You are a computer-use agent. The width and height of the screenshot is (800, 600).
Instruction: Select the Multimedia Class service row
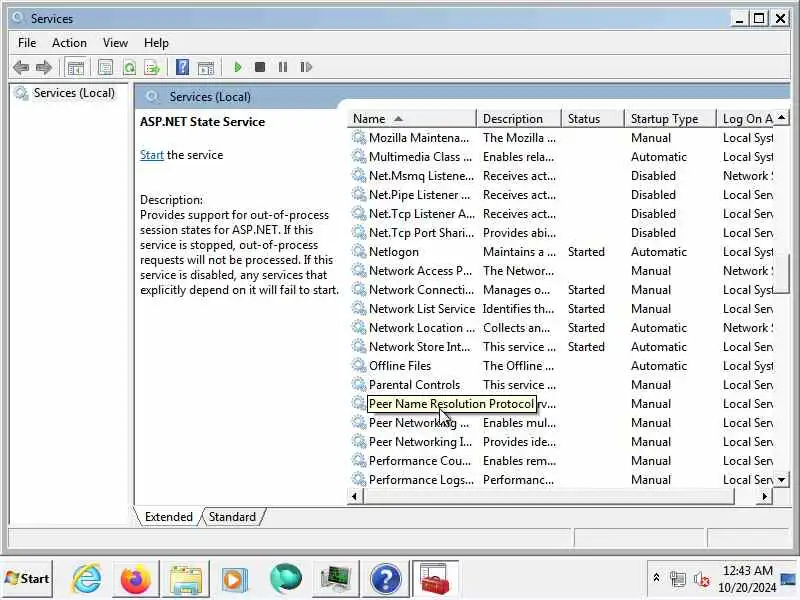click(562, 157)
